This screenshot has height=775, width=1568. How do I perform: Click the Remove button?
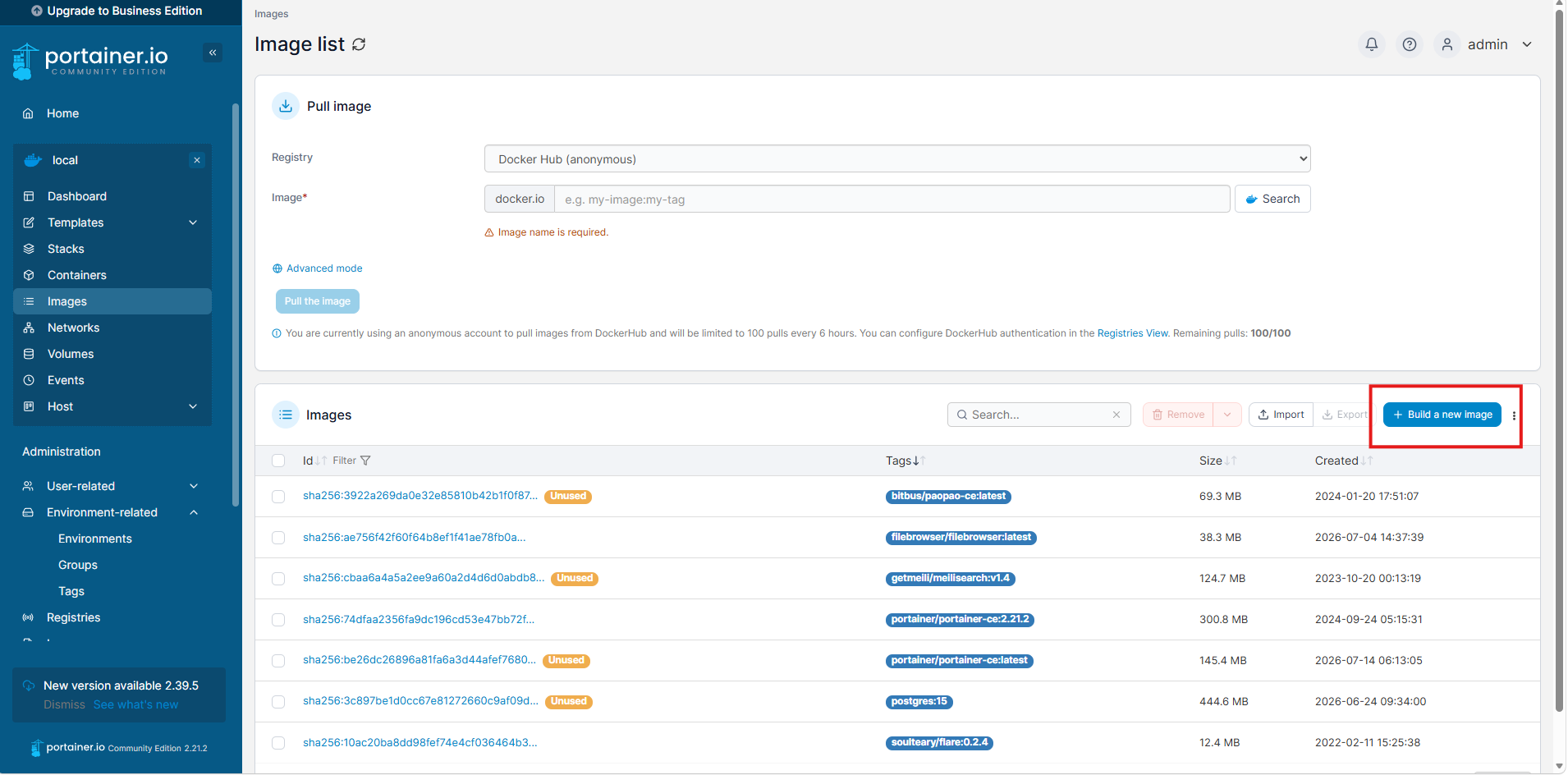point(1178,415)
